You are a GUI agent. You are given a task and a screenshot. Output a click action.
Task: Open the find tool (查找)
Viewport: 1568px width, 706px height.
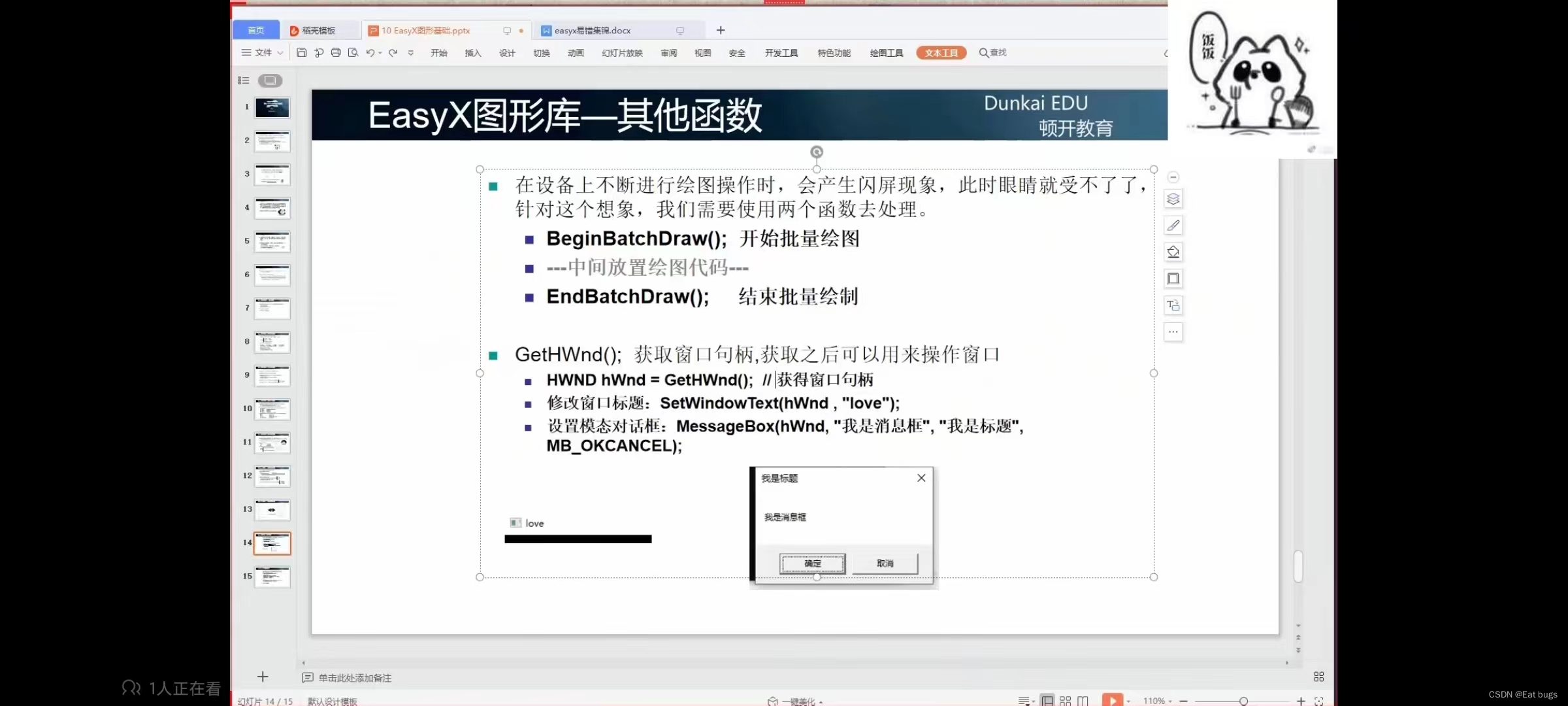click(x=992, y=53)
